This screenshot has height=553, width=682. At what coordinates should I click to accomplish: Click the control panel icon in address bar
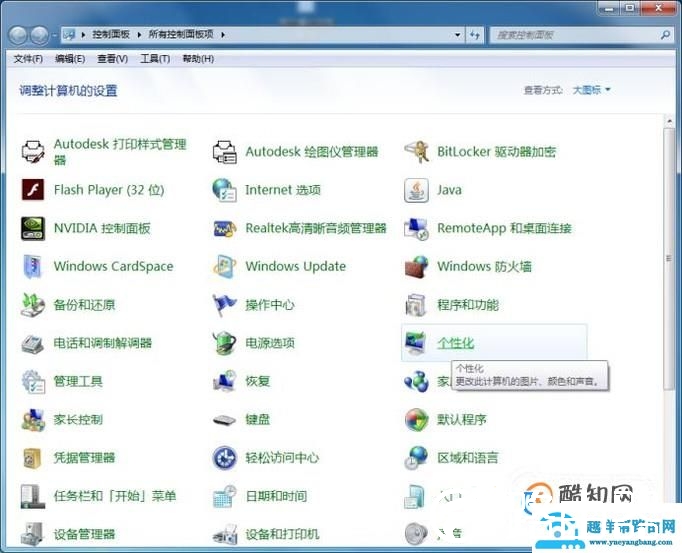(x=69, y=34)
